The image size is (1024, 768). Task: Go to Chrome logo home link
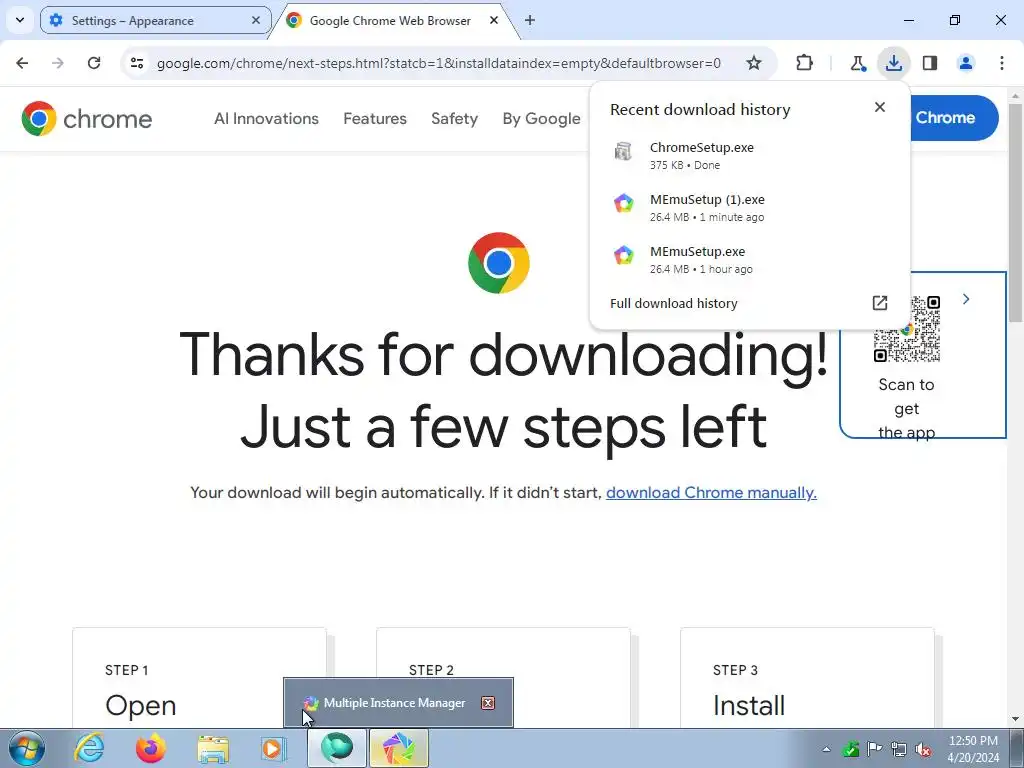(87, 118)
